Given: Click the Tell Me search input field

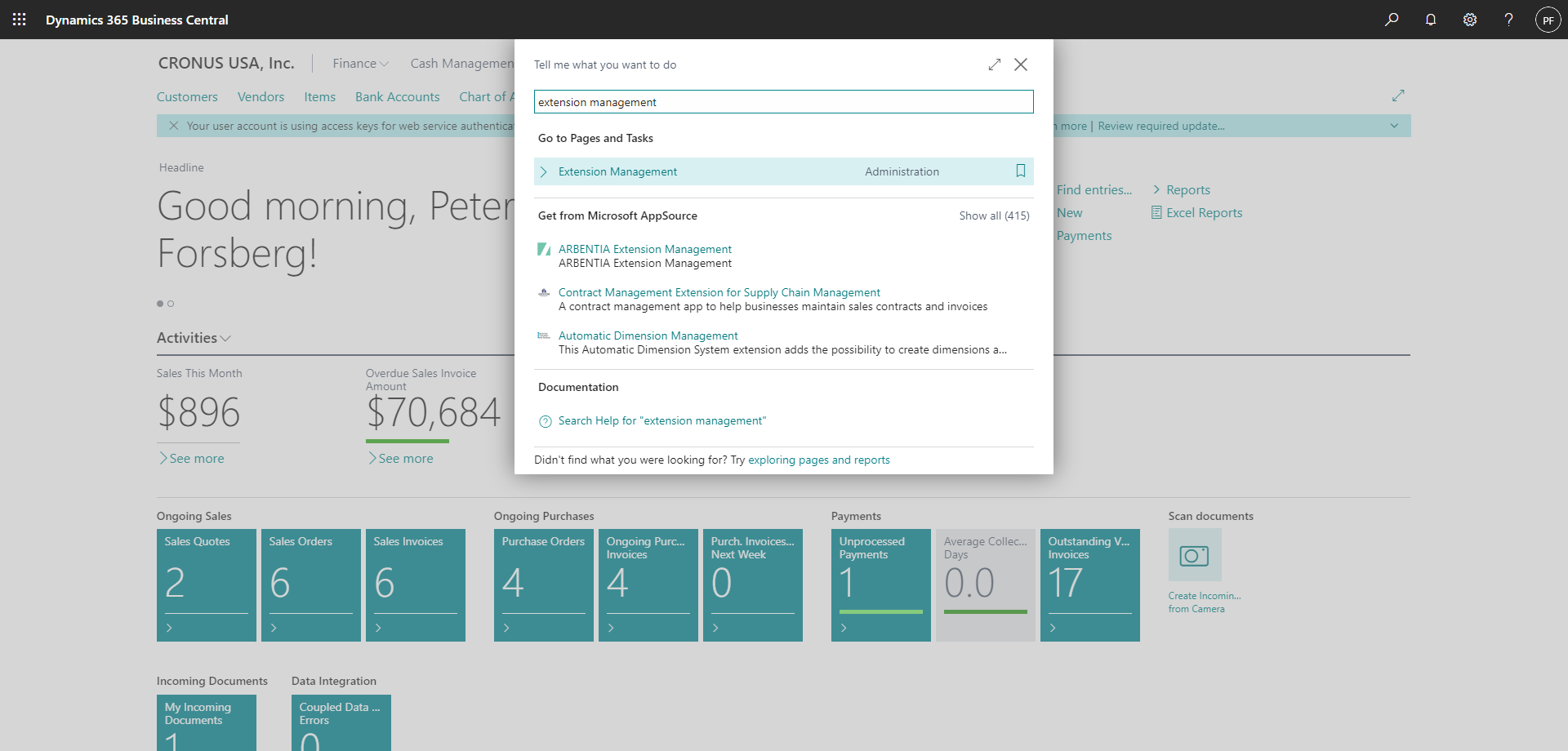Looking at the screenshot, I should [783, 102].
